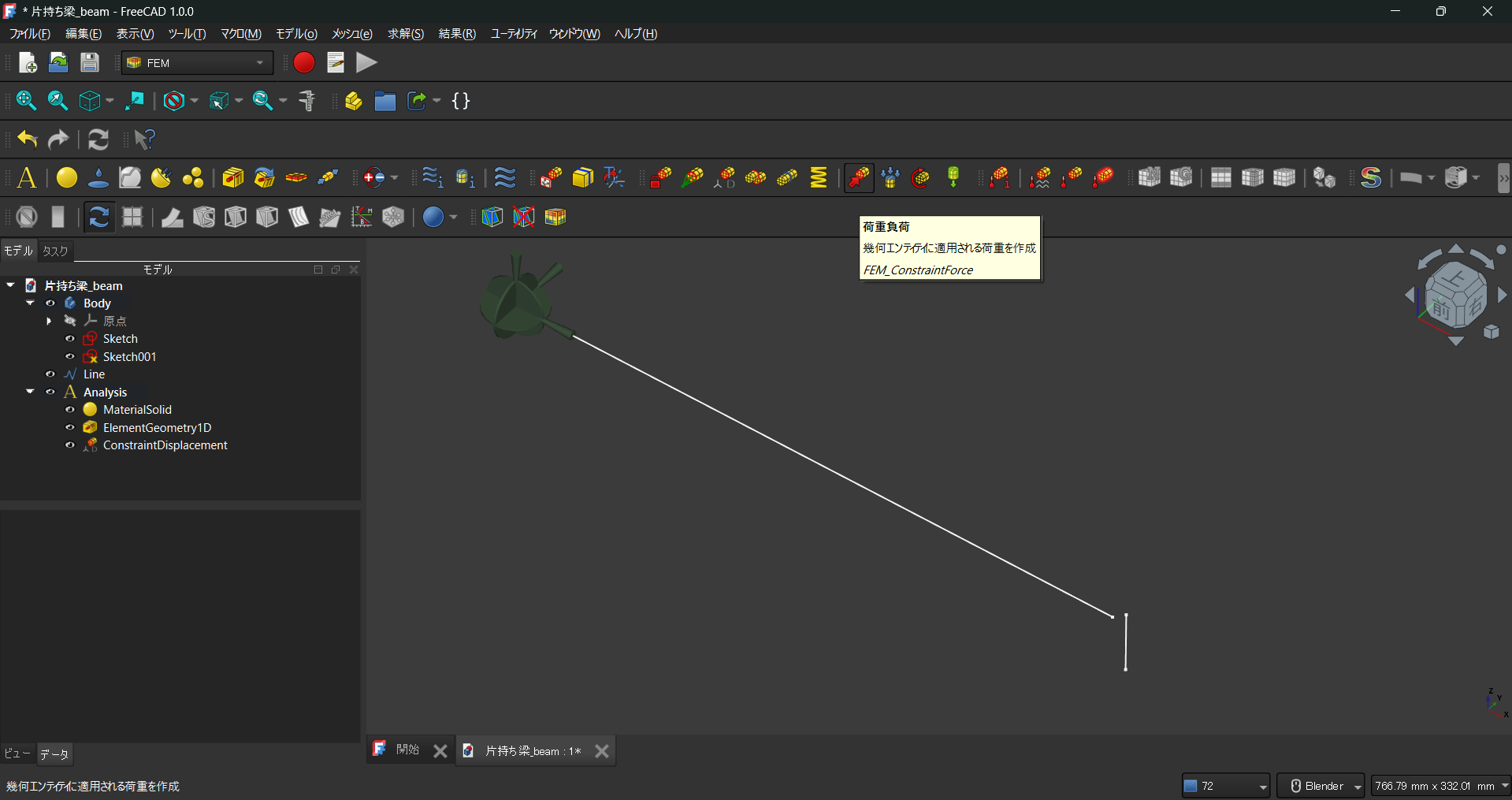Switch to the タスク panel tab

[55, 251]
